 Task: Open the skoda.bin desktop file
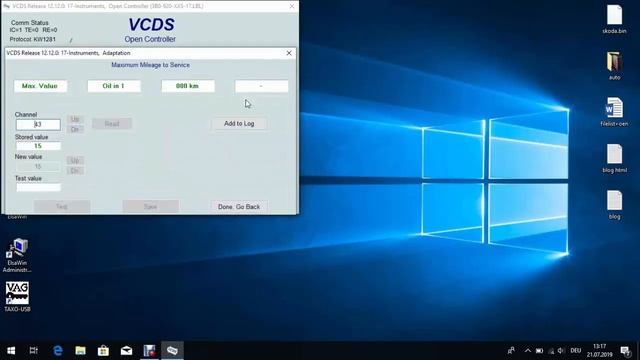pyautogui.click(x=614, y=19)
